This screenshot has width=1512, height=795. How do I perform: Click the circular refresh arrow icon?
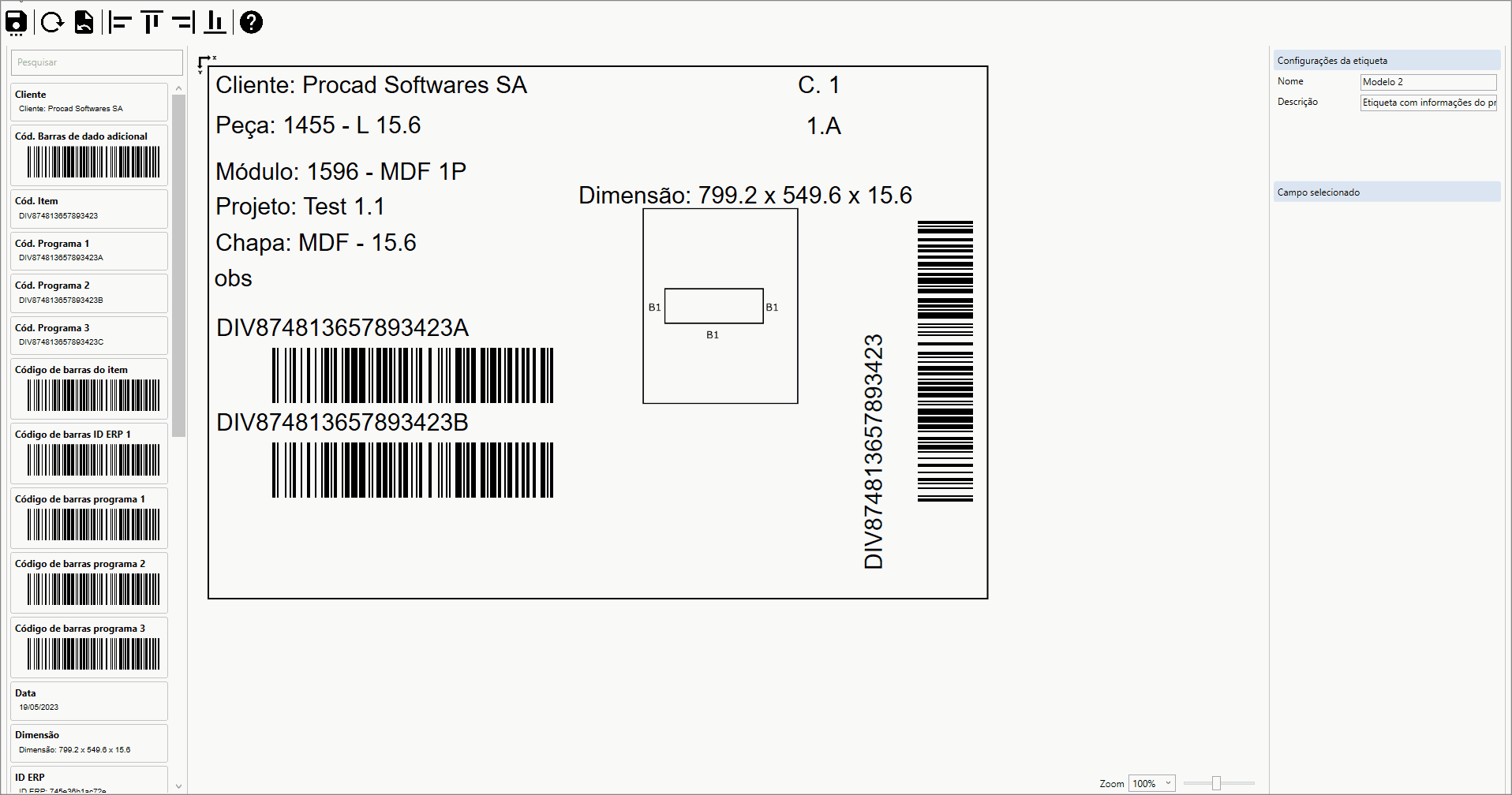[x=52, y=22]
